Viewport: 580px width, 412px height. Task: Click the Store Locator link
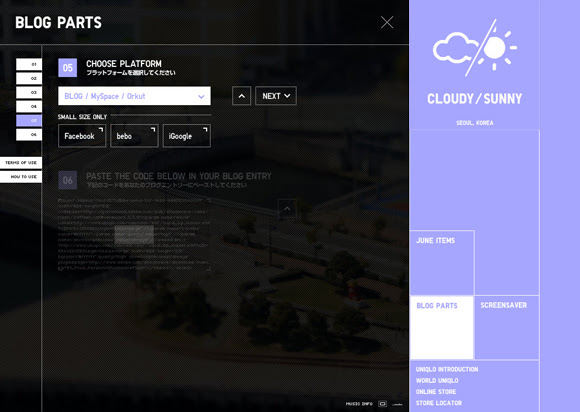439,403
